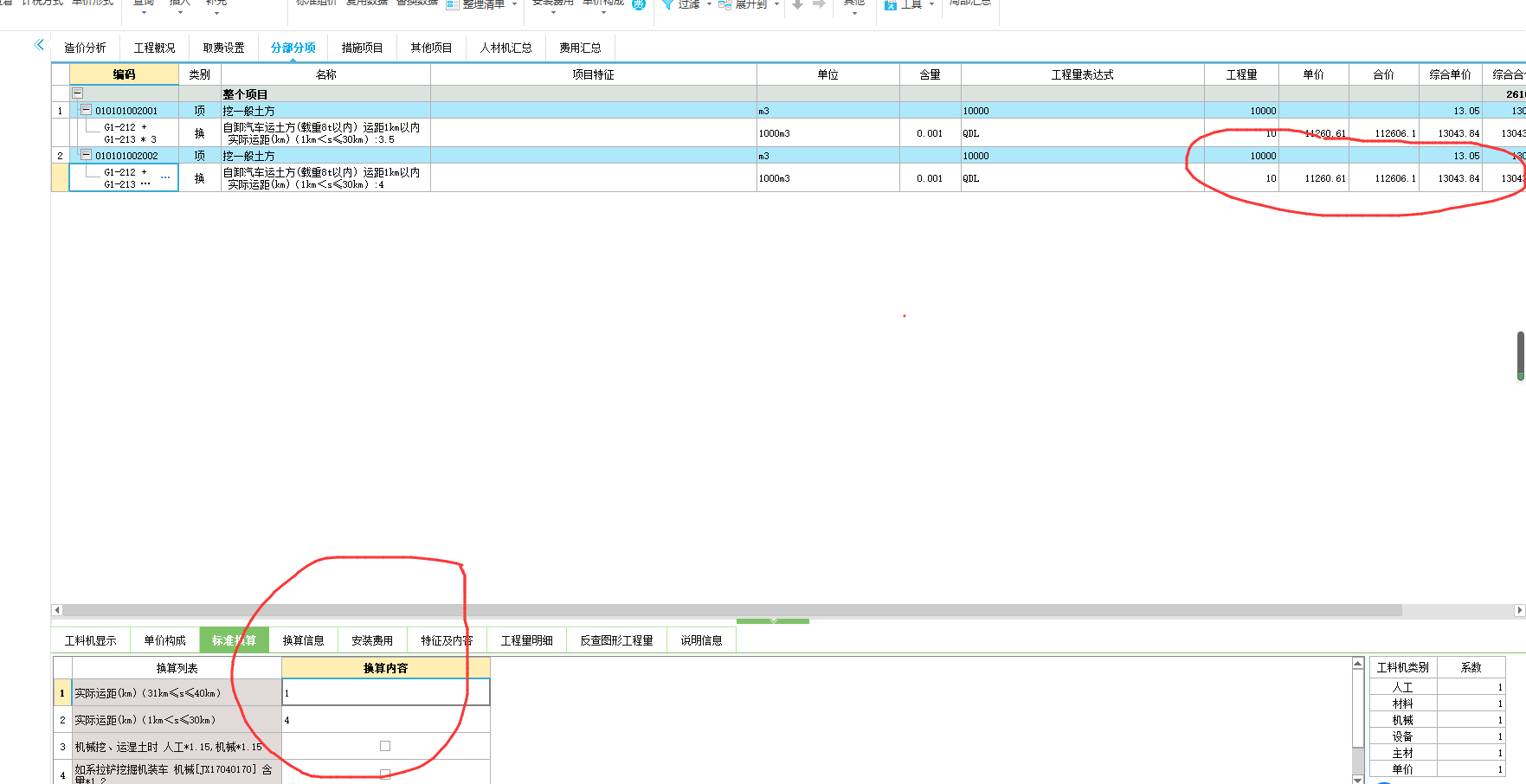Click the 展开到 expand-to icon
The height and width of the screenshot is (784, 1526).
point(725,4)
